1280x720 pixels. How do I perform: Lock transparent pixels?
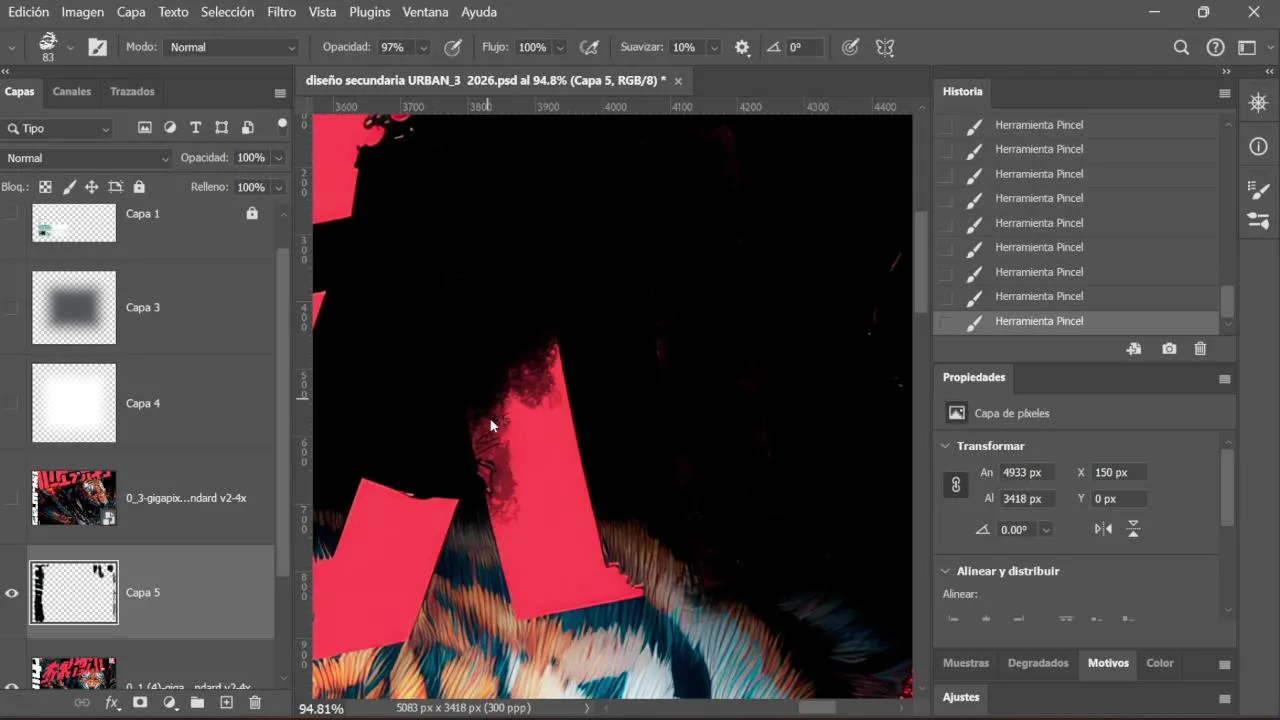click(45, 187)
